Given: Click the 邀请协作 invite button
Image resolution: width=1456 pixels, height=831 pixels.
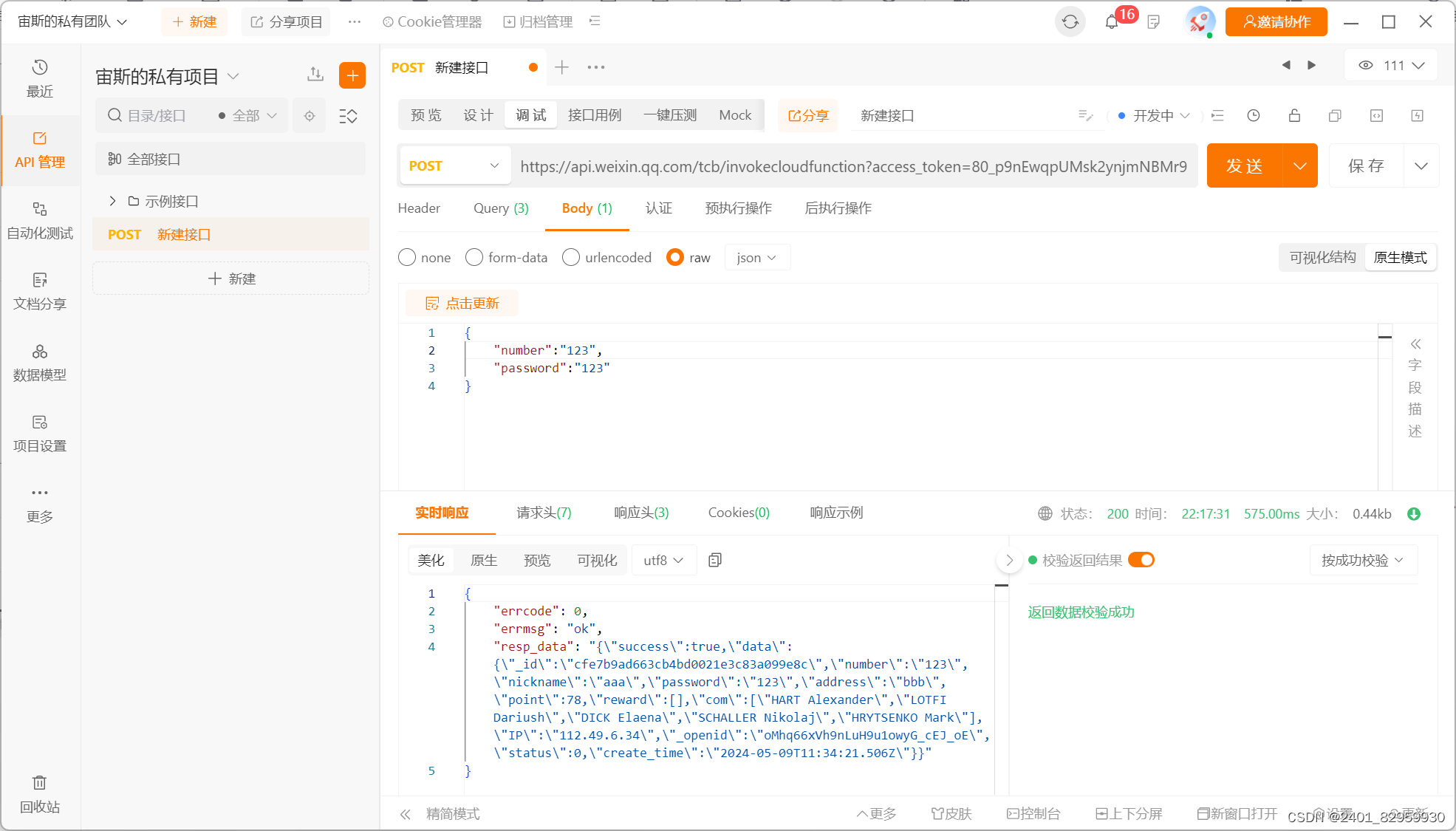Looking at the screenshot, I should (1276, 22).
